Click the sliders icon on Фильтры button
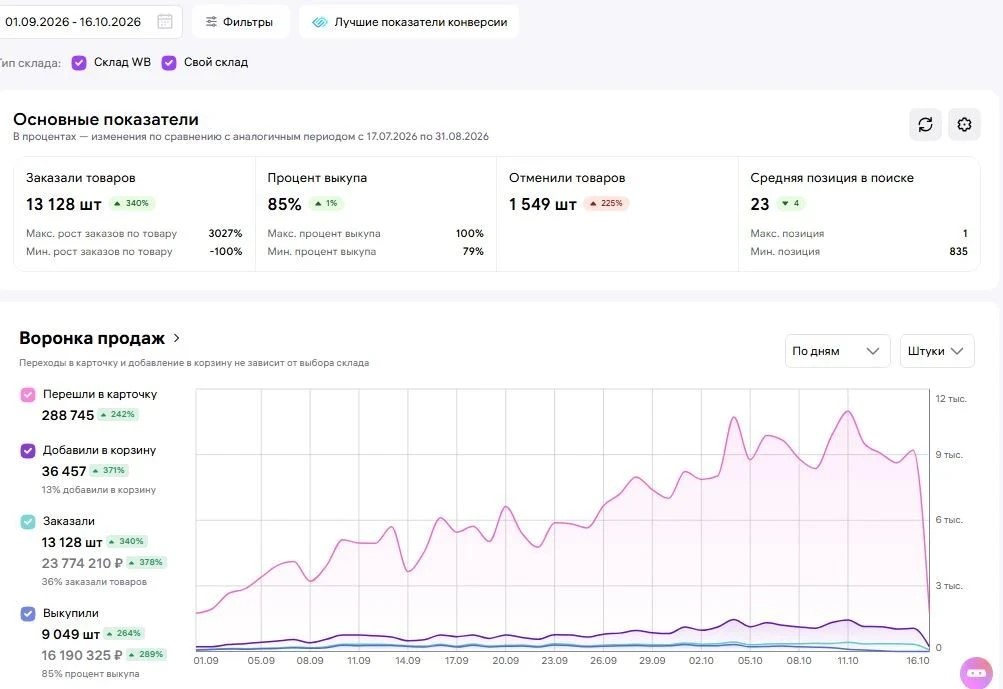The height and width of the screenshot is (689, 1003). coord(211,22)
